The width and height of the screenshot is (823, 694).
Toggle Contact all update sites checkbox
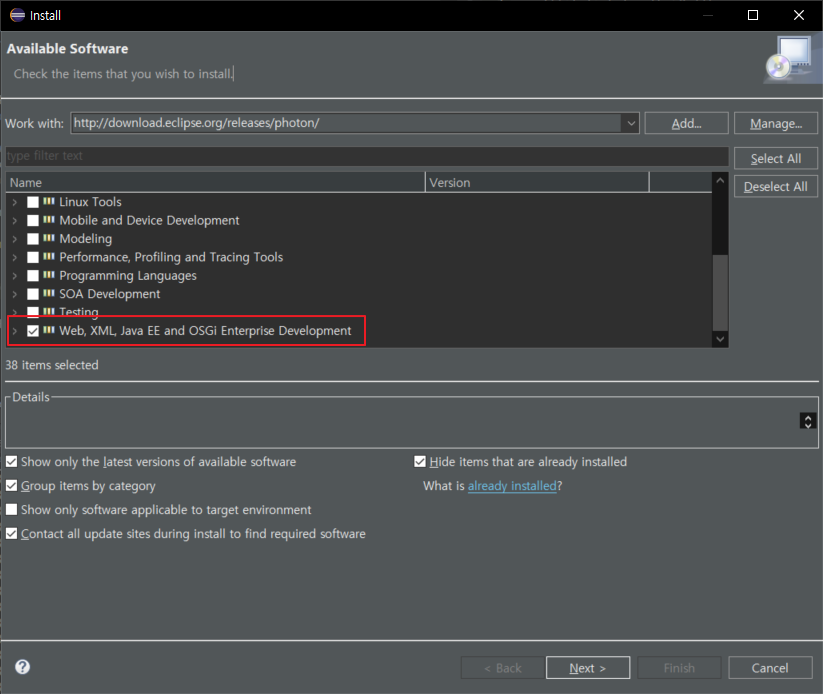12,534
